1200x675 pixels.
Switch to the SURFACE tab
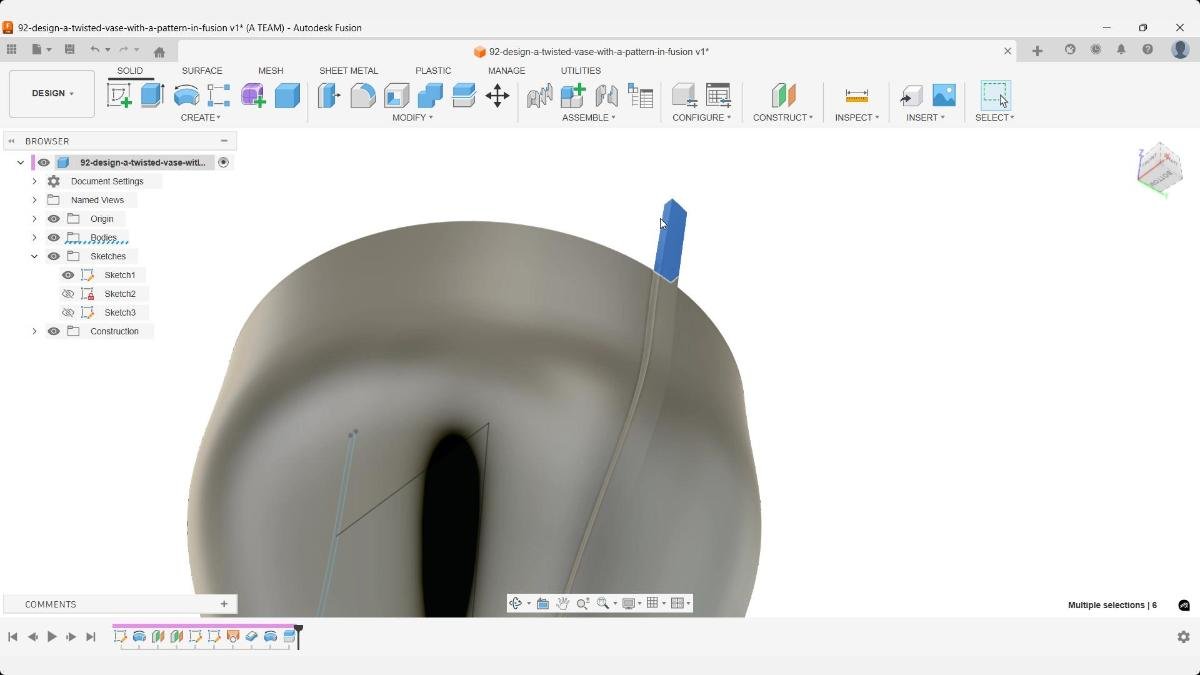[x=202, y=71]
